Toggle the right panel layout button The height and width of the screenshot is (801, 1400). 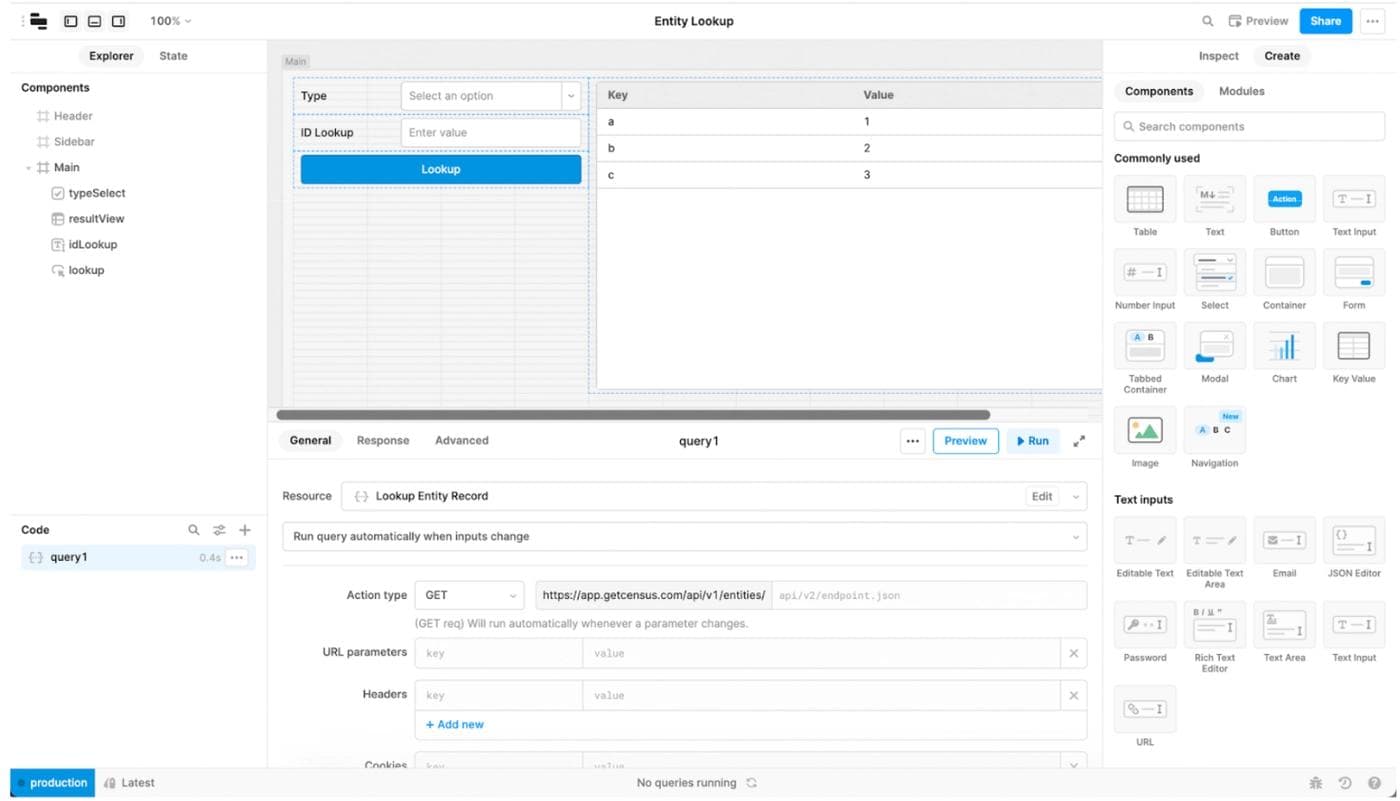click(x=118, y=21)
